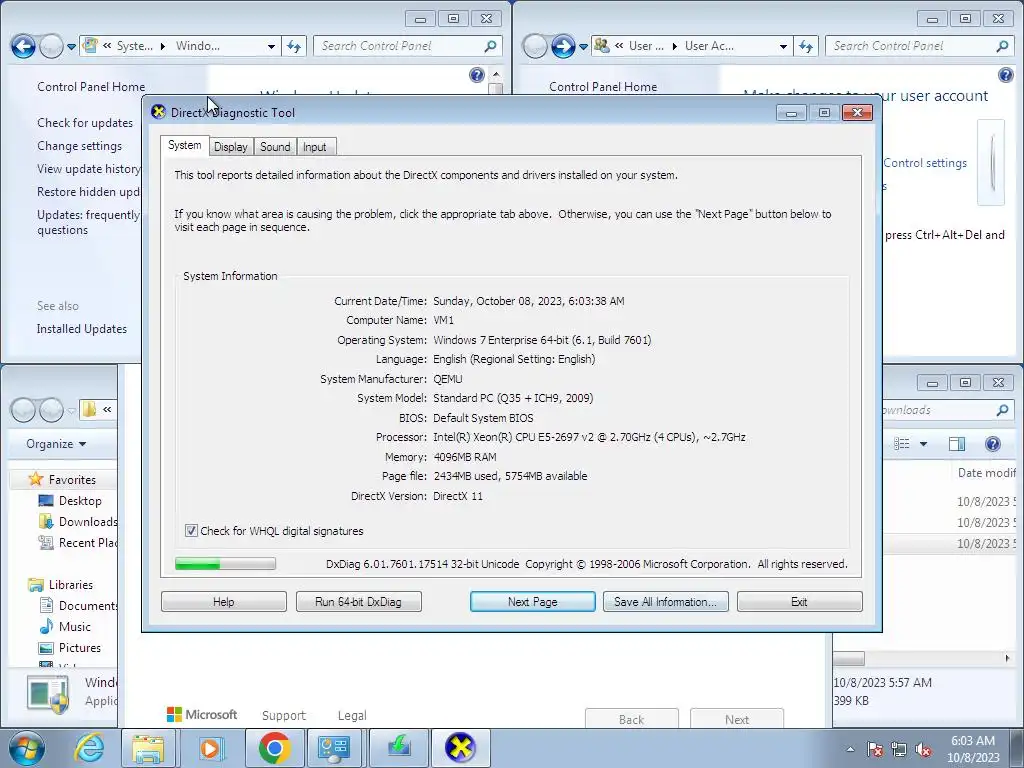
Task: Click the Exit button in DxDiag
Action: coord(799,601)
